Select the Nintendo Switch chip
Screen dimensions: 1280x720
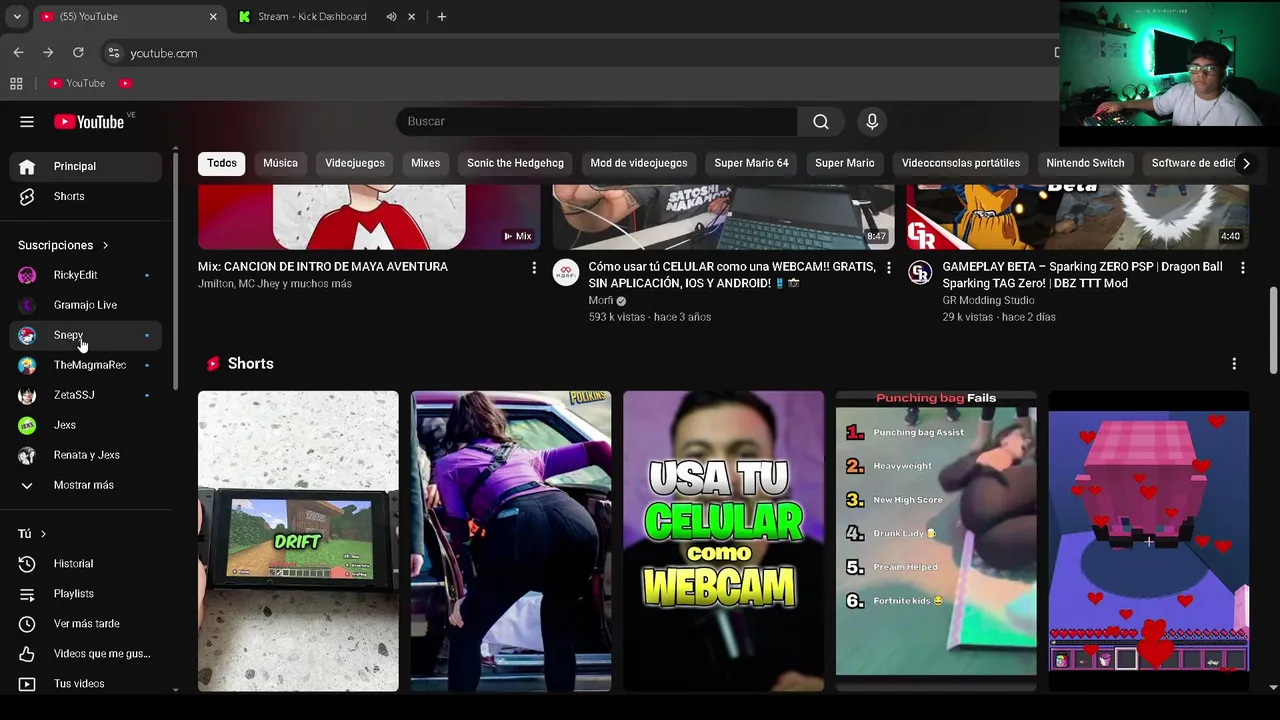(1085, 163)
